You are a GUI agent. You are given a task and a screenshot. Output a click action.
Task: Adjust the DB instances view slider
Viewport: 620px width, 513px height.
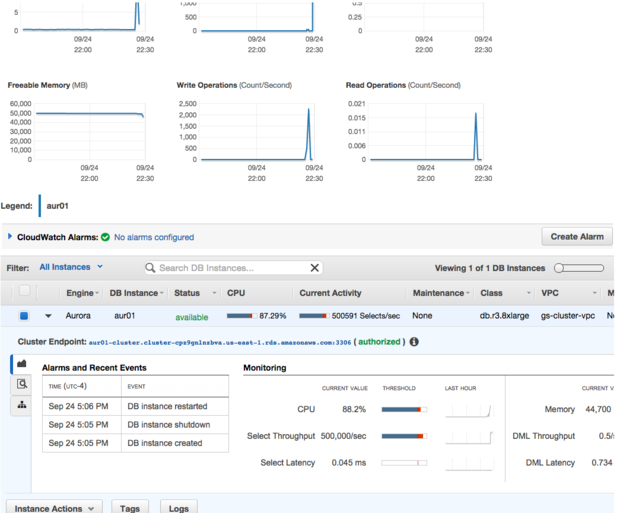[579, 268]
